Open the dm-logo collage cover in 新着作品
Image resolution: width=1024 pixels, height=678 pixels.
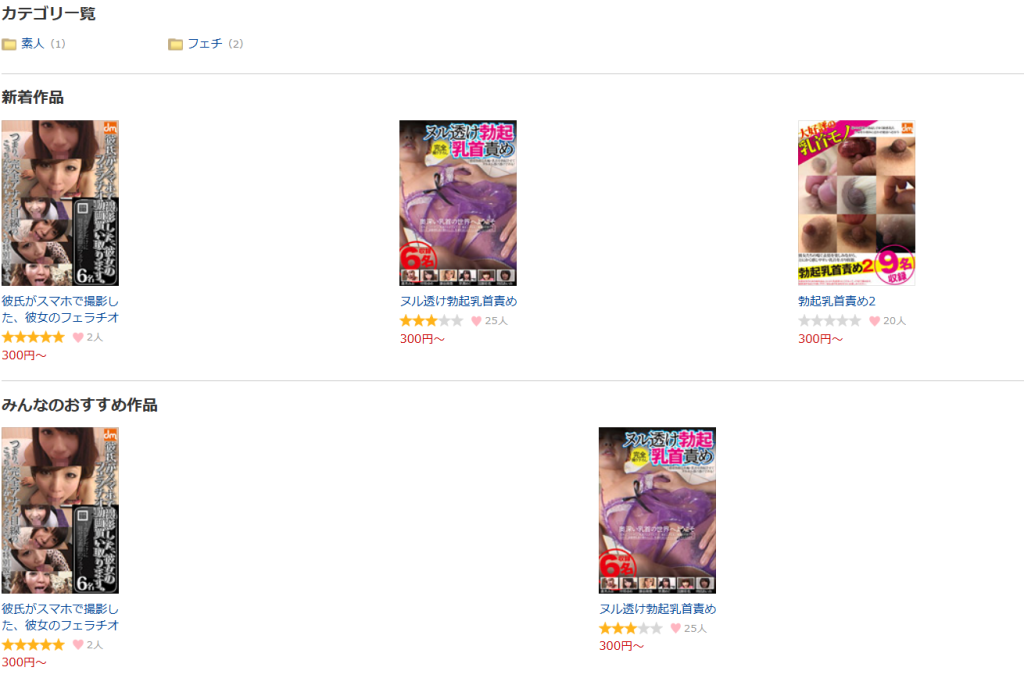[x=60, y=203]
